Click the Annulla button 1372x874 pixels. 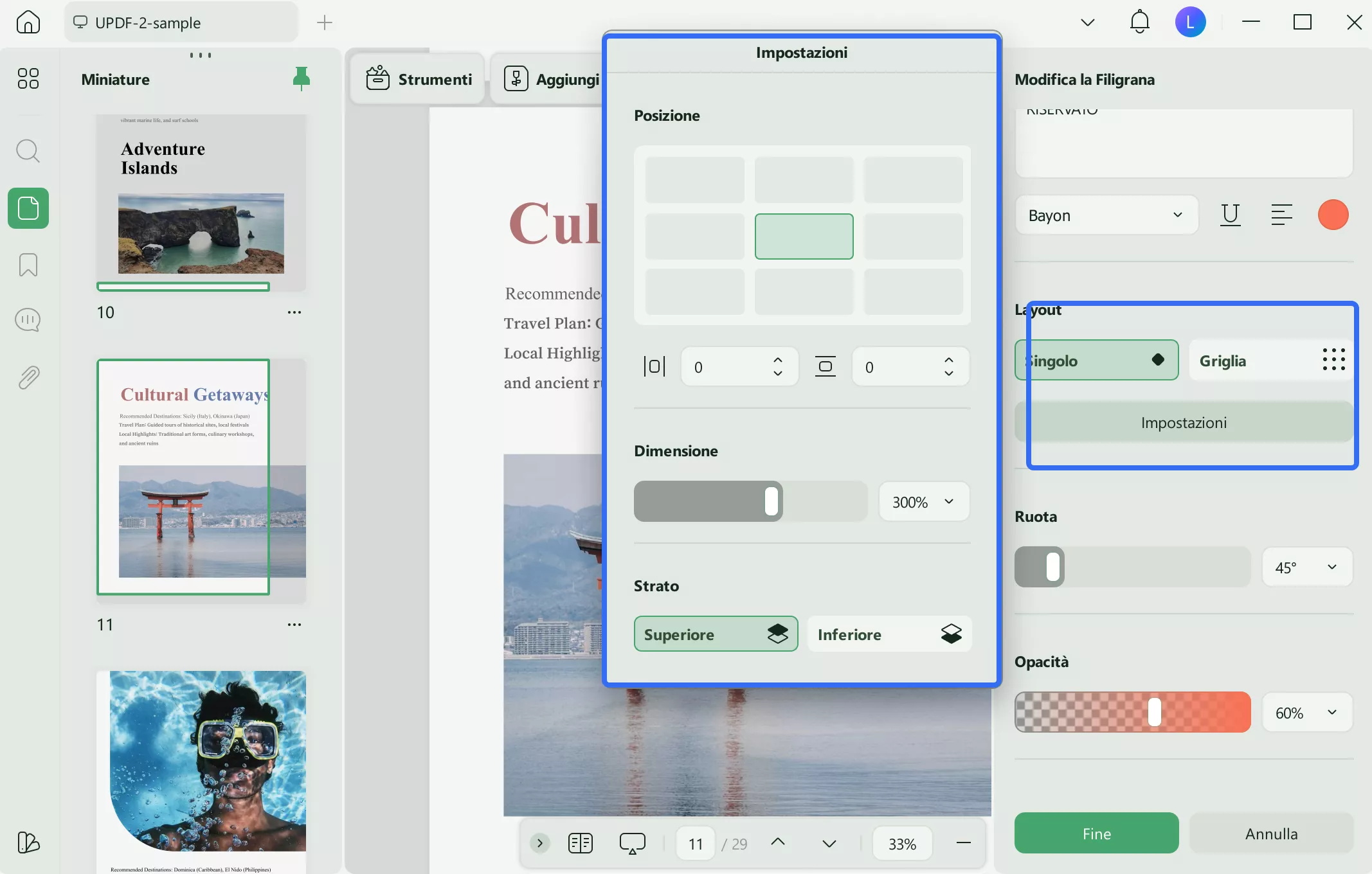(1271, 834)
